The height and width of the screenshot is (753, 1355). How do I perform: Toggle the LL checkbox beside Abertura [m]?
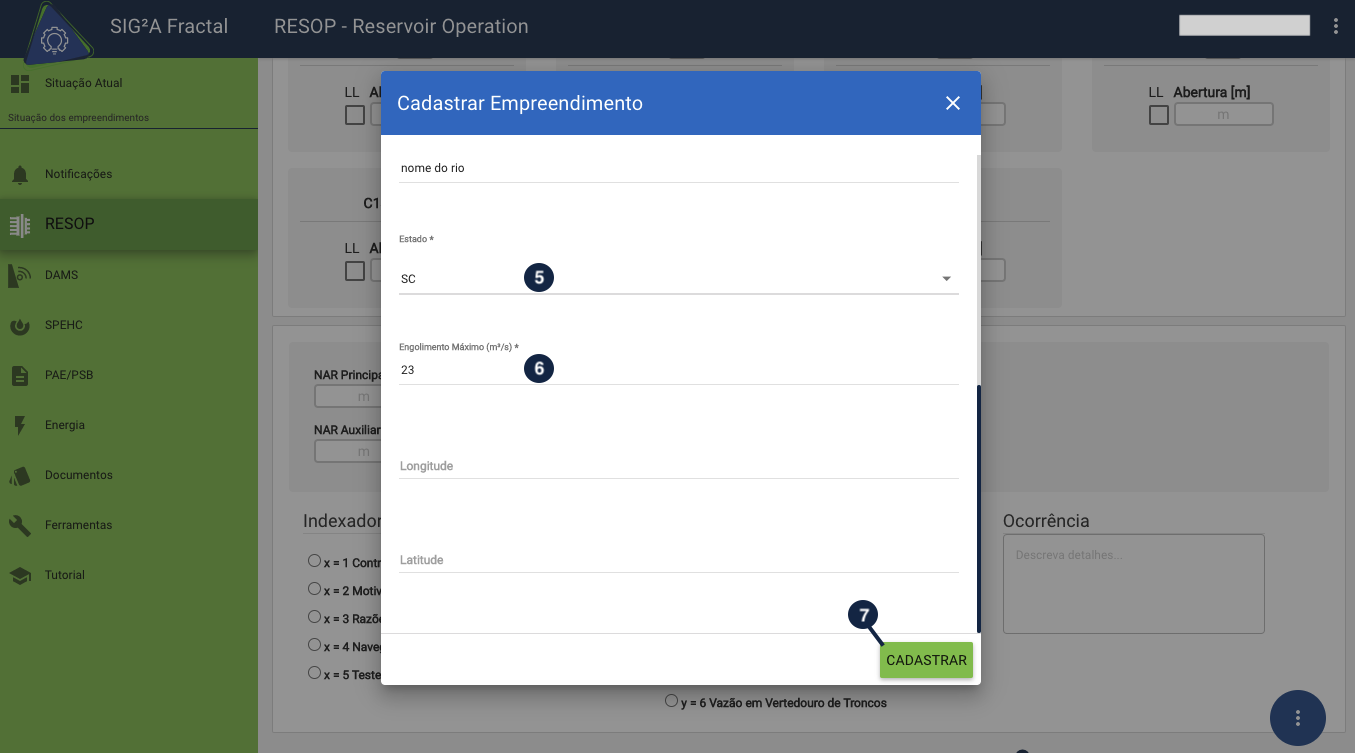[x=1158, y=115]
